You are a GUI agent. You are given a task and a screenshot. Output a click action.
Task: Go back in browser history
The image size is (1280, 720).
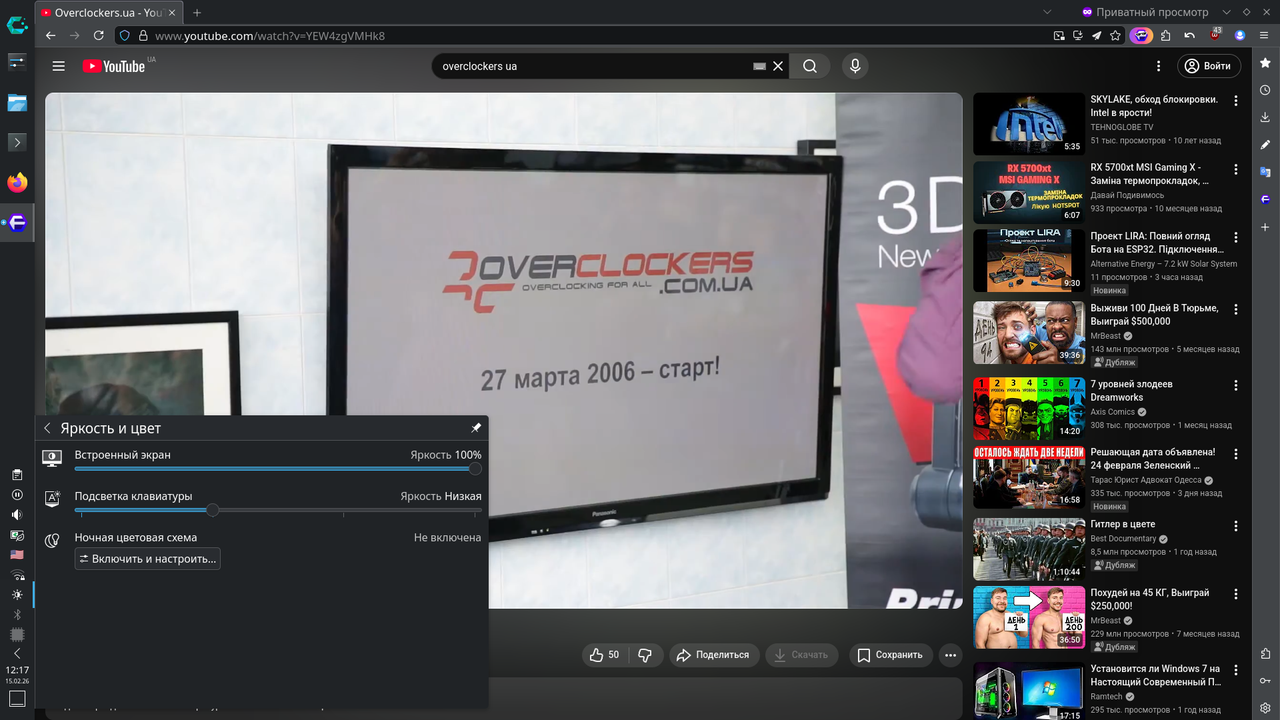pyautogui.click(x=51, y=36)
